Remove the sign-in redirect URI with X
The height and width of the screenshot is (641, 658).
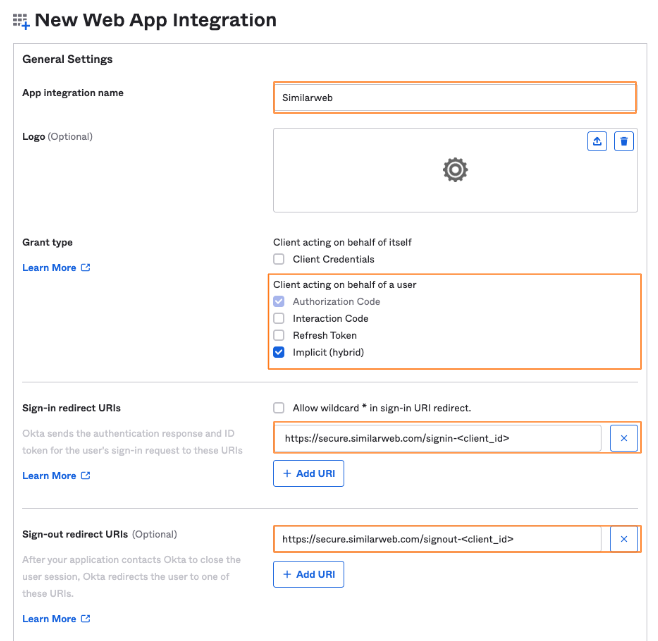623,438
